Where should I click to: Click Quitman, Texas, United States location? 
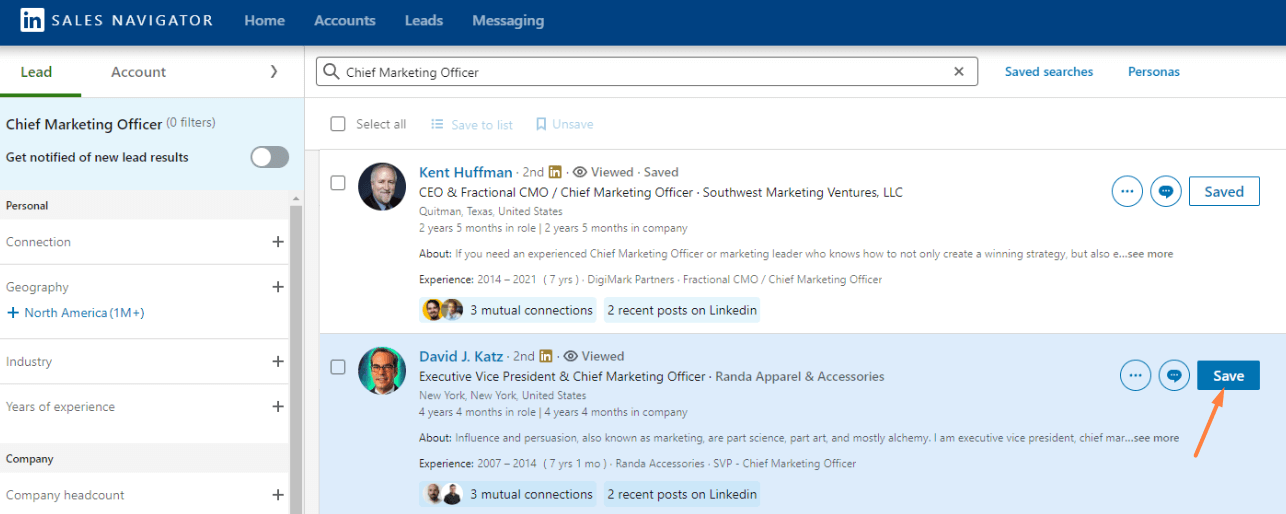click(x=491, y=212)
